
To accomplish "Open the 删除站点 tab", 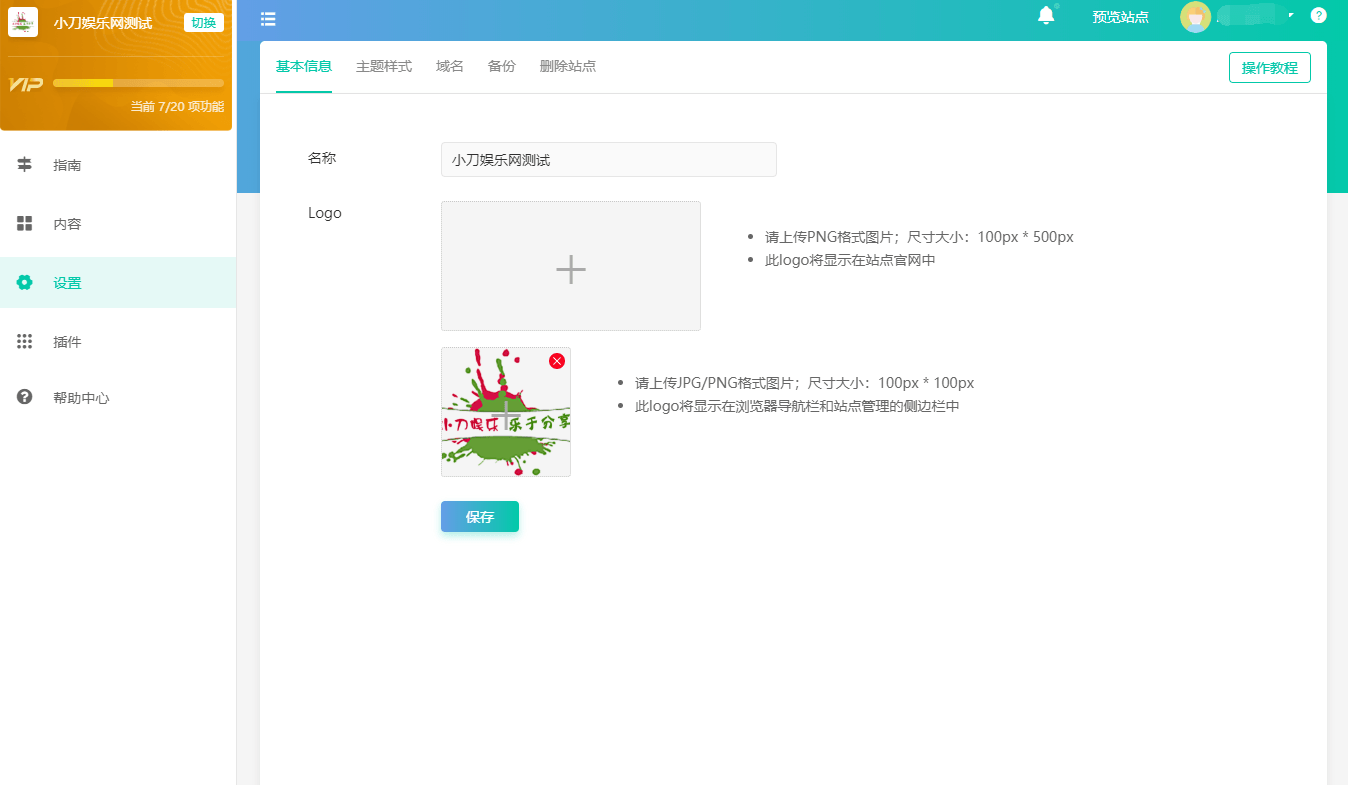I will [x=568, y=67].
